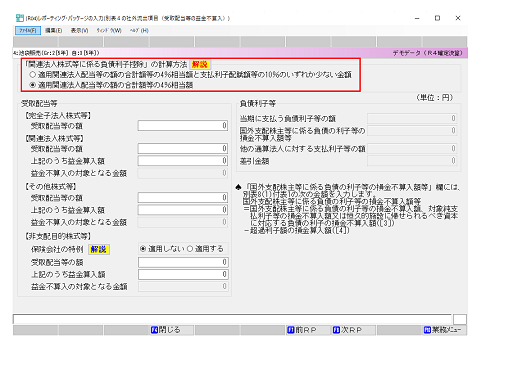Image resolution: width=522 pixels, height=374 pixels.
Task: Click 受取配当等の額 field under その他株式等
Action: [183, 198]
